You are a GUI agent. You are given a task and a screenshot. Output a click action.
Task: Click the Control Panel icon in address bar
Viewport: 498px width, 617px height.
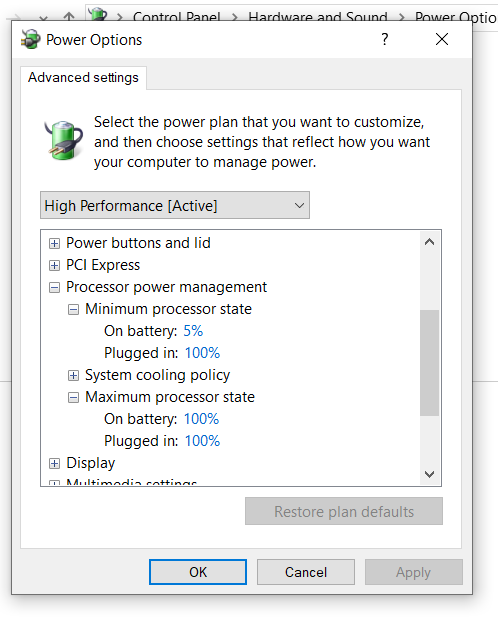98,15
